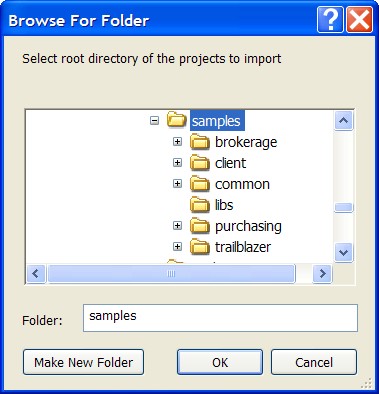Click the vertical scrollbar down arrow
The image size is (379, 394).
(343, 253)
